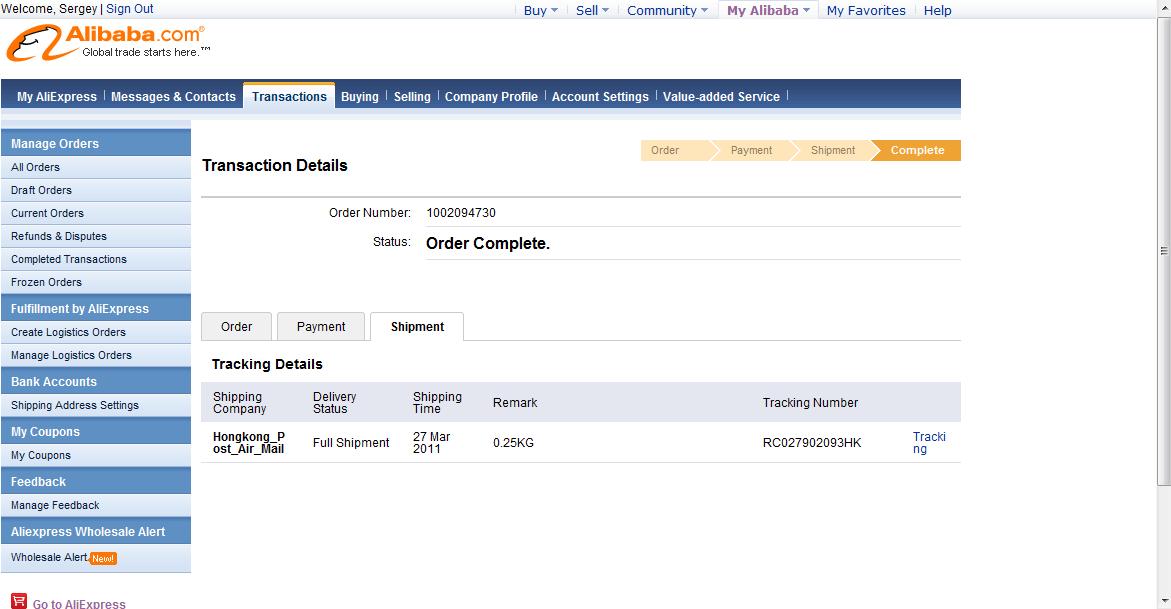Viewport: 1171px width, 609px height.
Task: Click the 0.25KG remark cell
Action: click(x=513, y=443)
